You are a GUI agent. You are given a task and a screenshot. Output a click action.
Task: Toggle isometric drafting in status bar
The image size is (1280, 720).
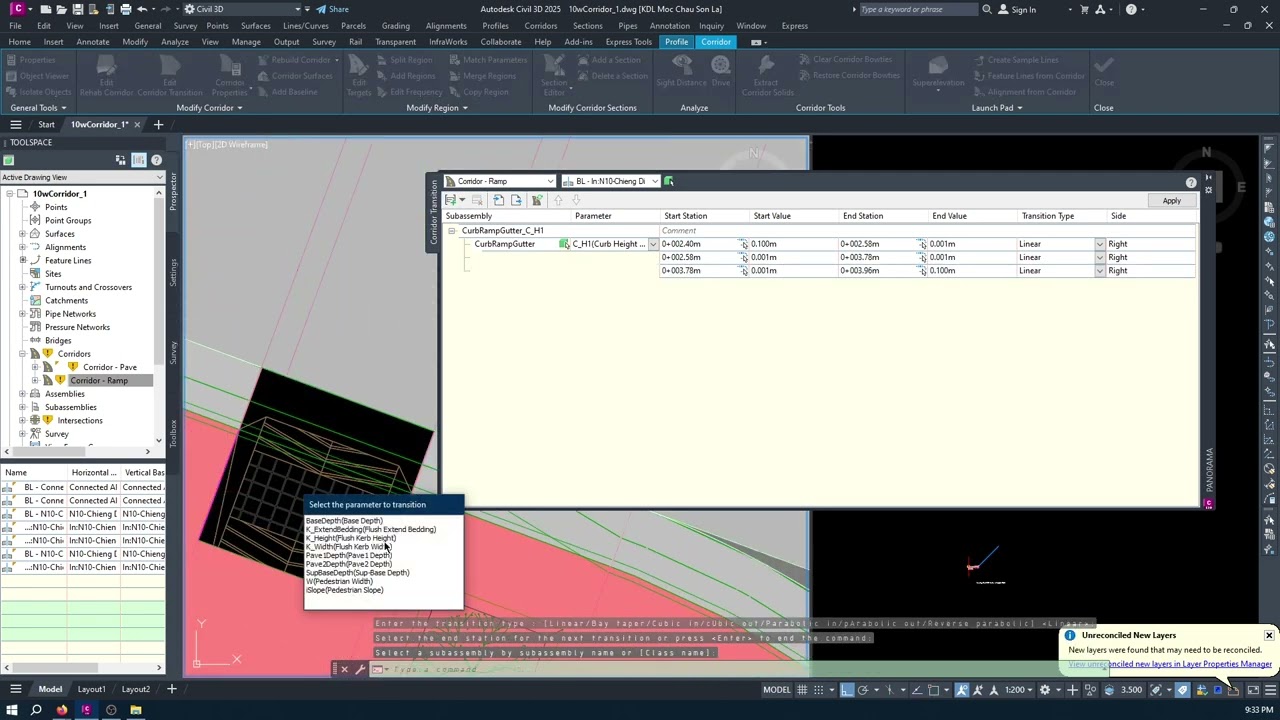click(x=889, y=689)
